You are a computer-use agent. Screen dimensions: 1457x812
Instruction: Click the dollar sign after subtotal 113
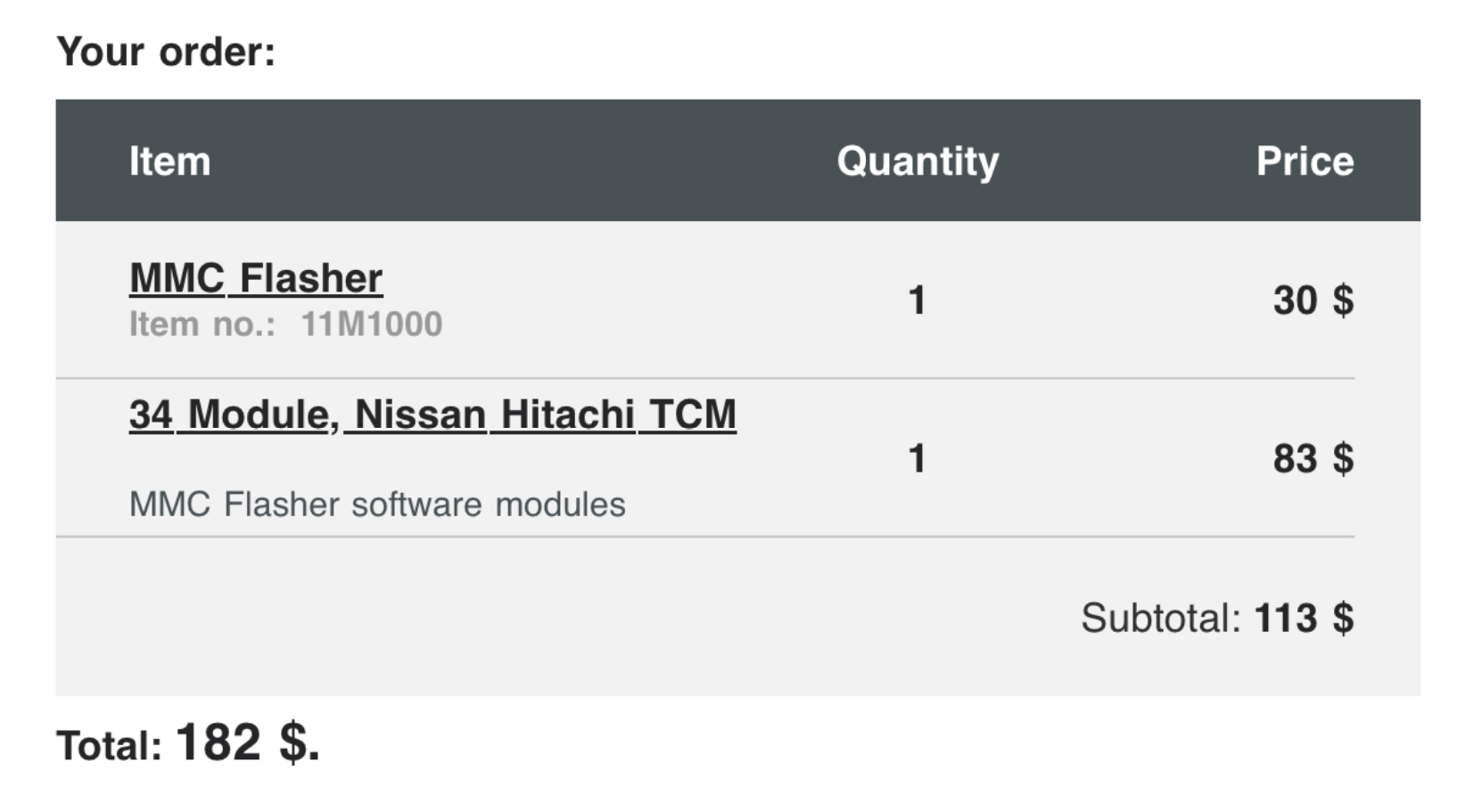pyautogui.click(x=1343, y=618)
